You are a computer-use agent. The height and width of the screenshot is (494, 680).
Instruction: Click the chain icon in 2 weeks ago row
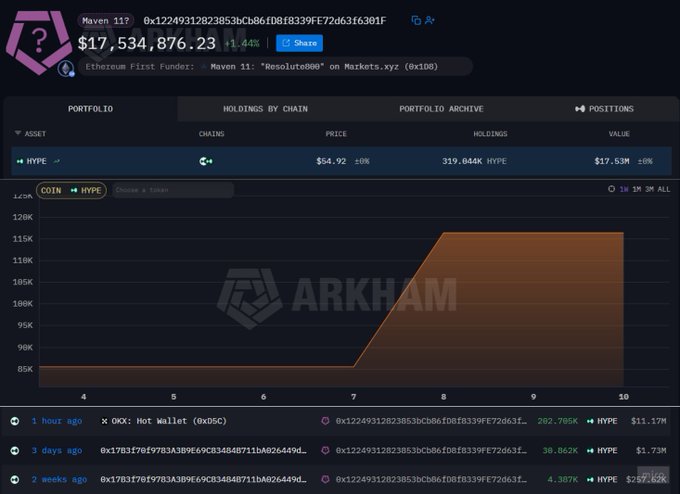(x=15, y=480)
